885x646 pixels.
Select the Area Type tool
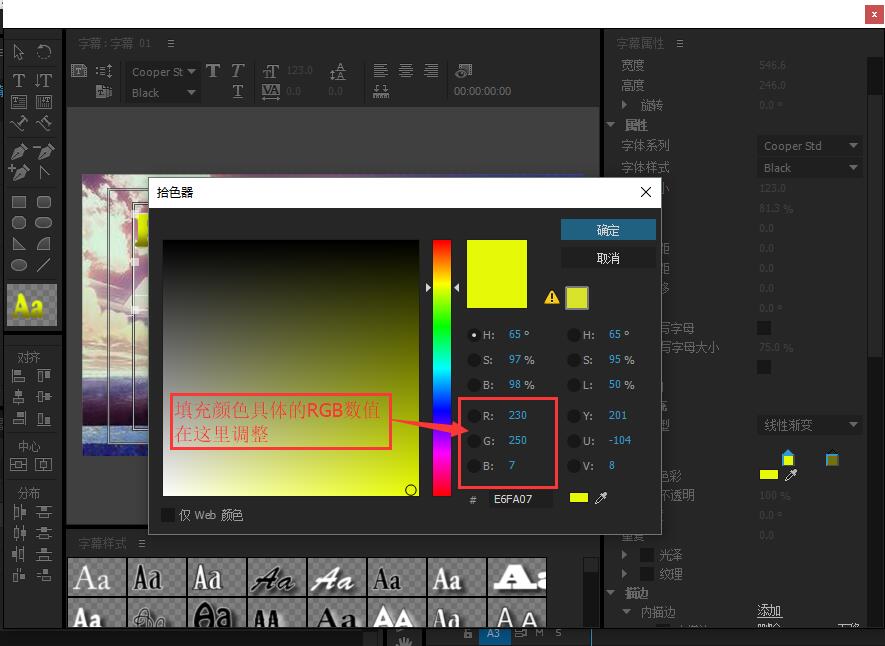(19, 102)
